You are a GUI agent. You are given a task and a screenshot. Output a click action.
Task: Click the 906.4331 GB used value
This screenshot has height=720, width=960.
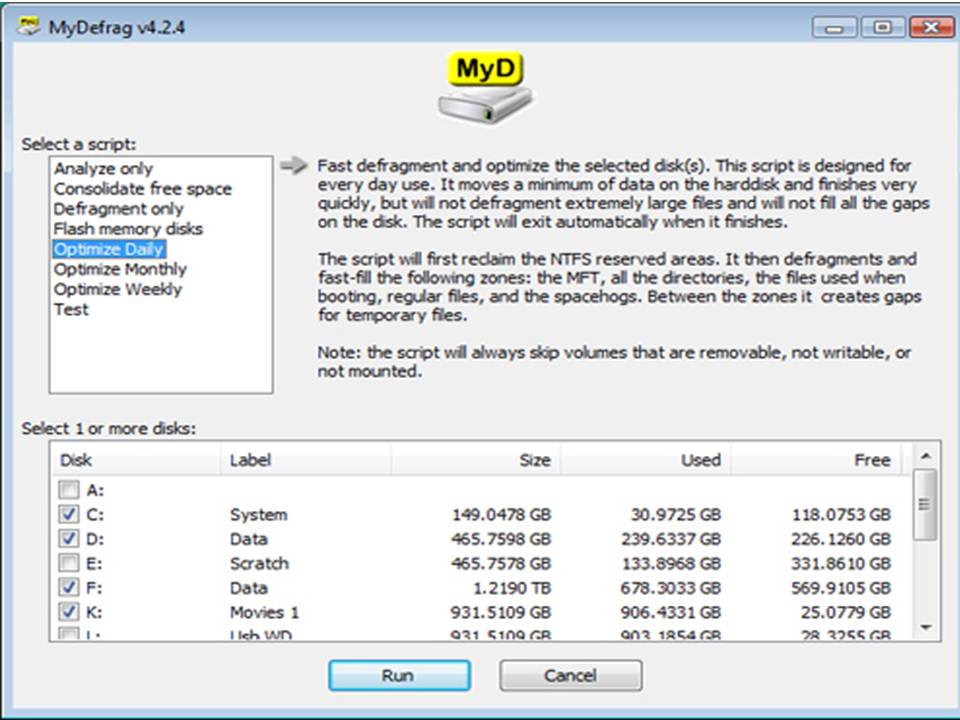670,612
